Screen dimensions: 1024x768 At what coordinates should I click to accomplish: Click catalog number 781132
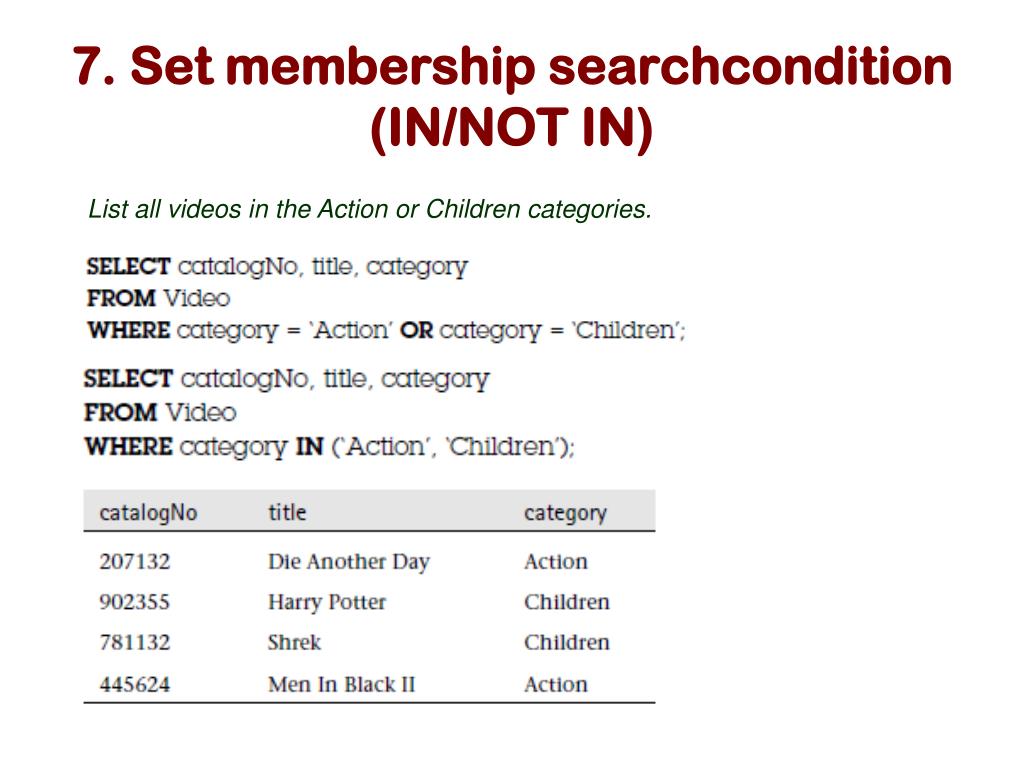(x=135, y=642)
